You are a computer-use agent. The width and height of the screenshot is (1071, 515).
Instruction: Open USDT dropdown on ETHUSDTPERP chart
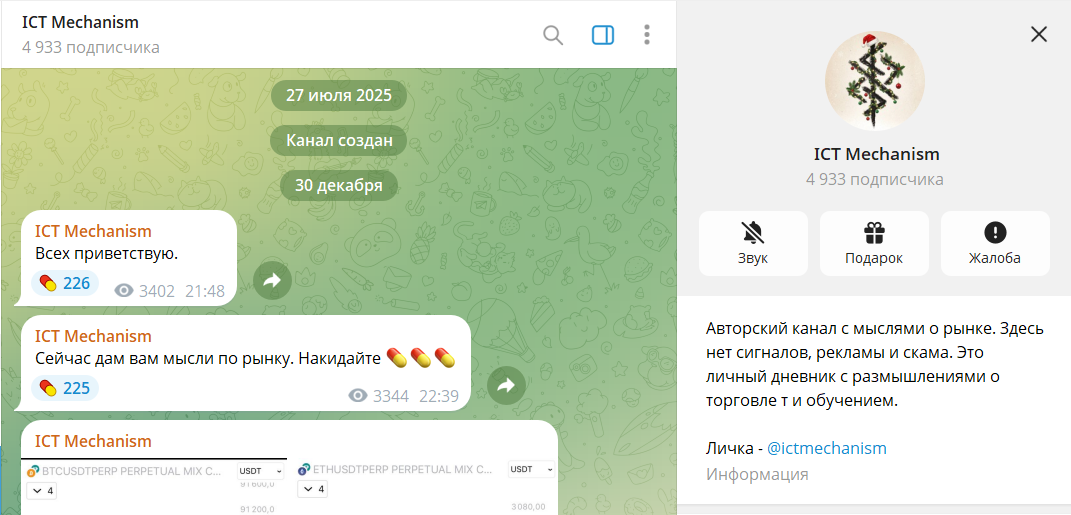531,469
